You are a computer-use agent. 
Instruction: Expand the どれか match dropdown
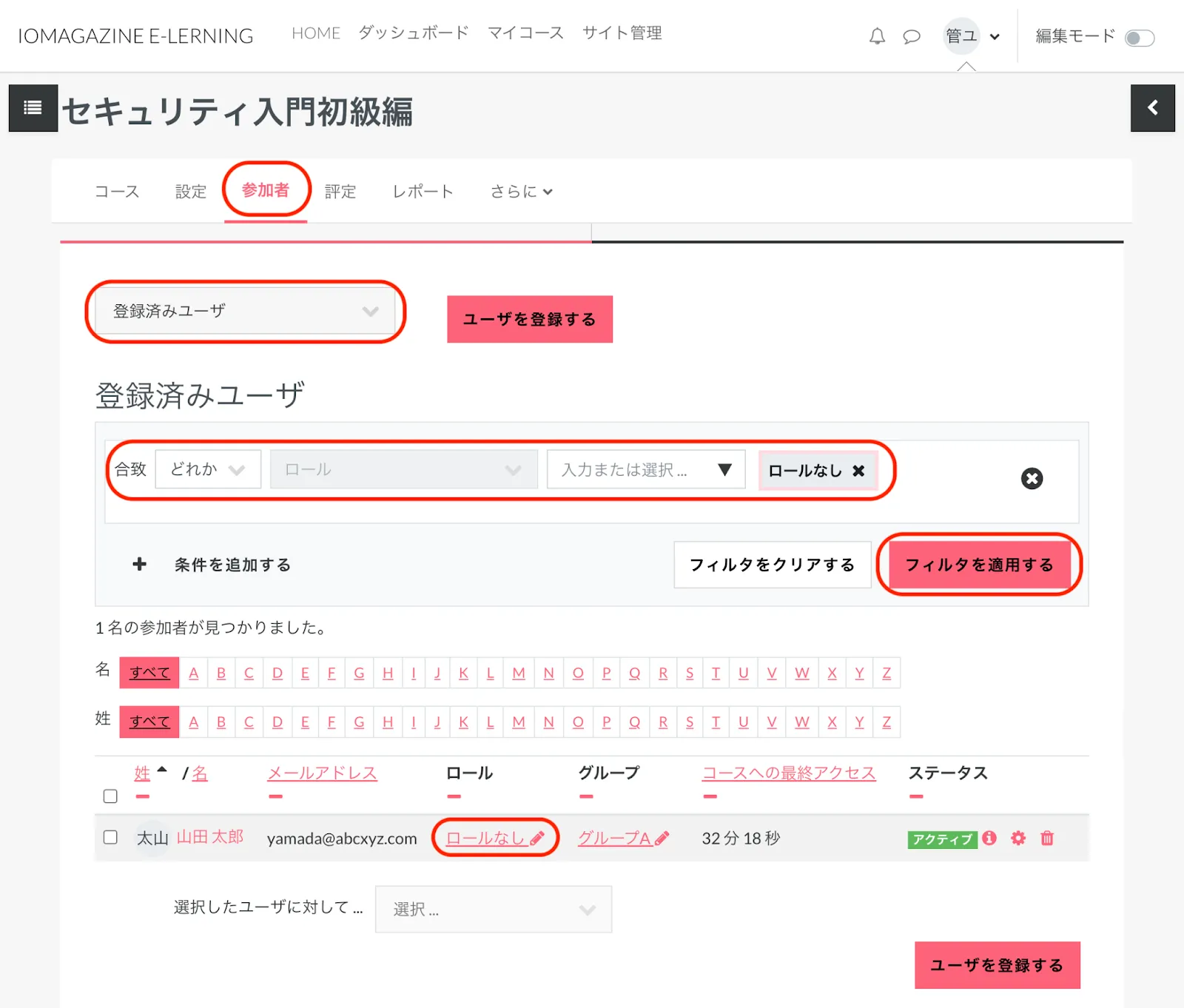(x=208, y=470)
